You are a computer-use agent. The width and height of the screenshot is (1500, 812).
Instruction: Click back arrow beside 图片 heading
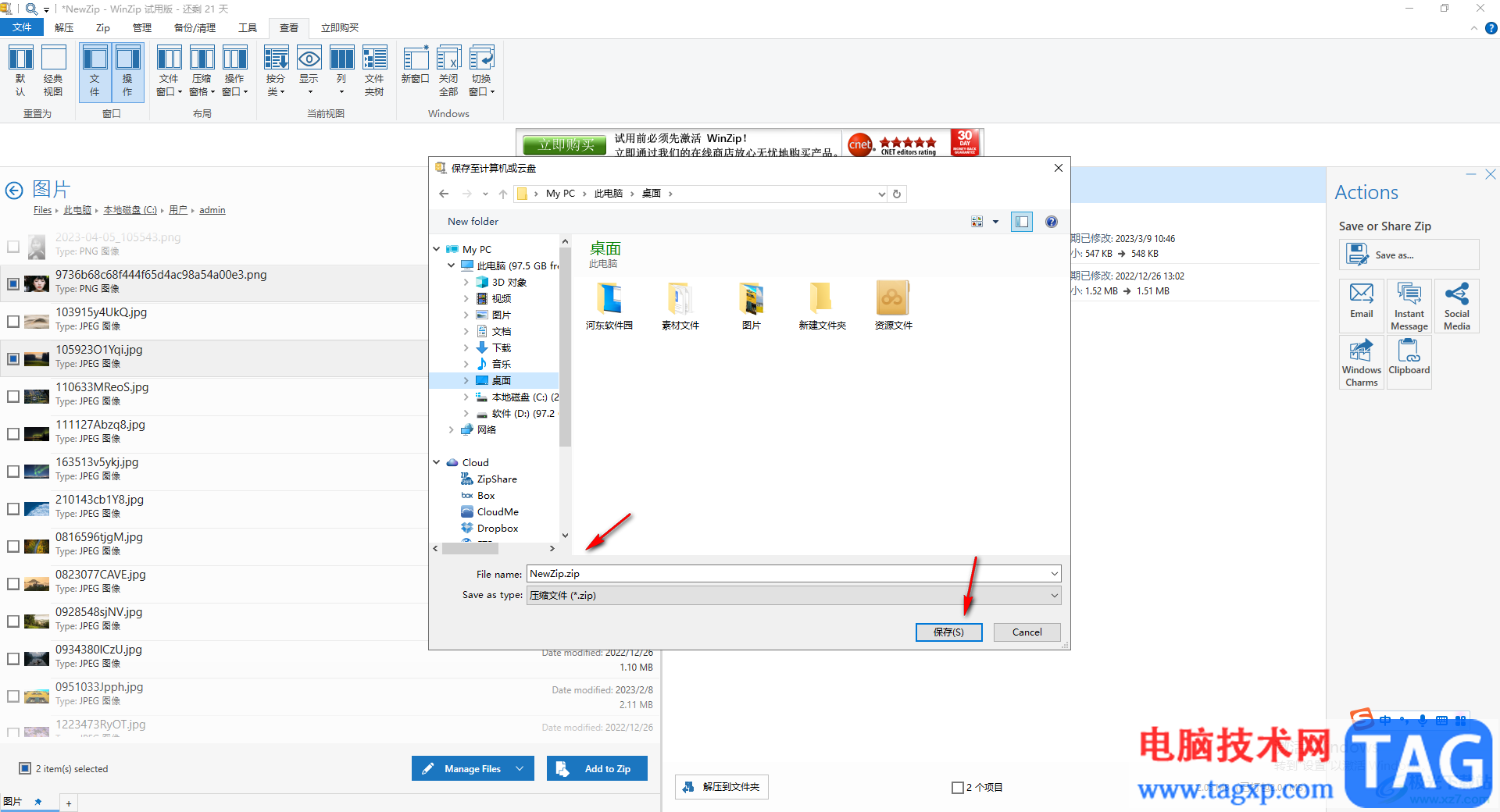pos(14,191)
